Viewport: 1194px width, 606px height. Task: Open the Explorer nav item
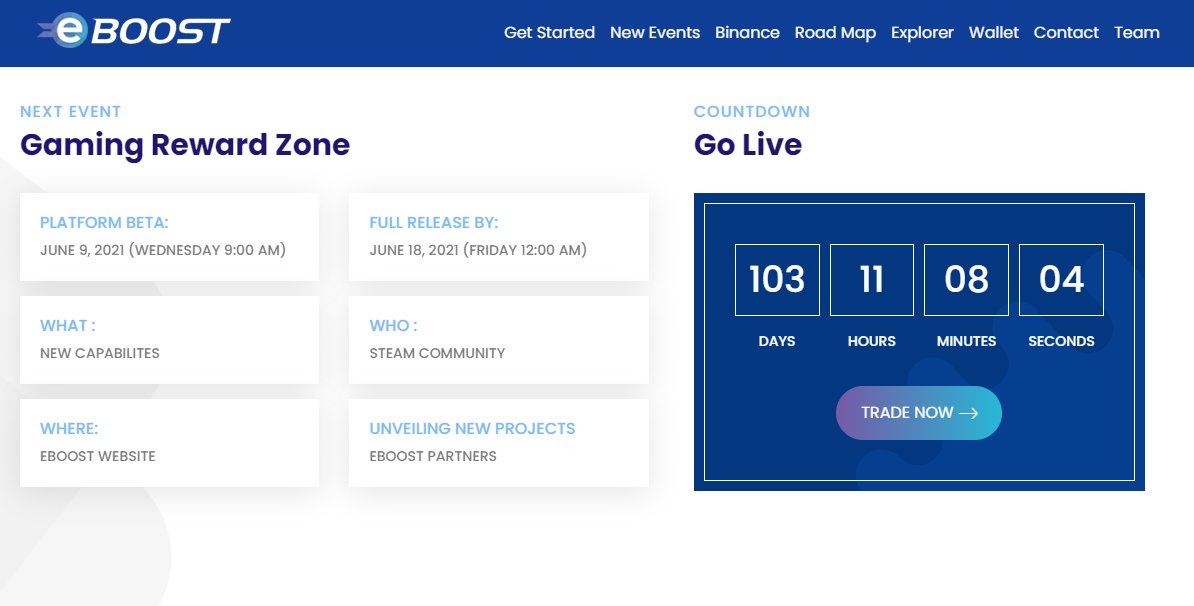click(922, 33)
